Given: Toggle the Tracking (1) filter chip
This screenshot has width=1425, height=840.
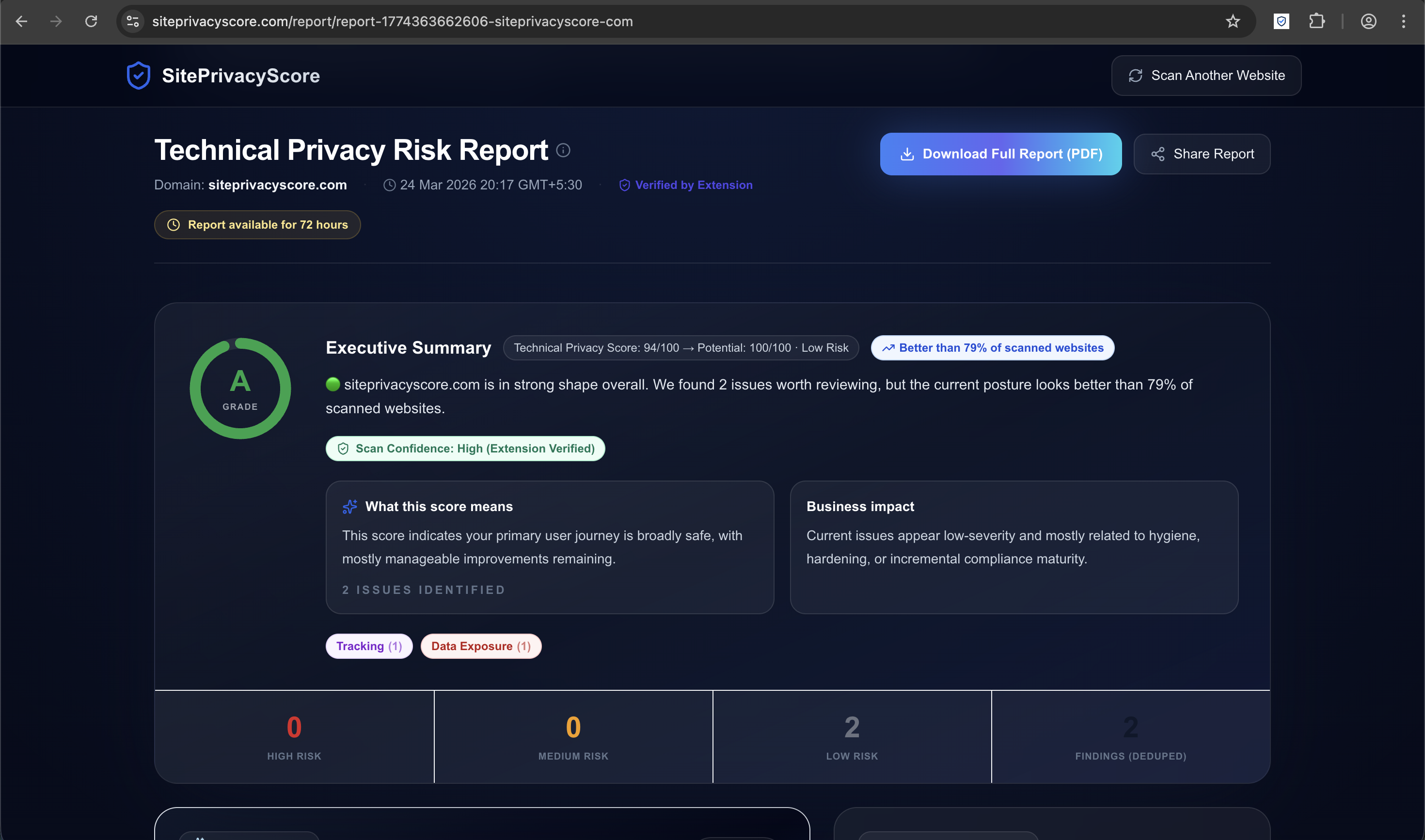Looking at the screenshot, I should pyautogui.click(x=369, y=646).
